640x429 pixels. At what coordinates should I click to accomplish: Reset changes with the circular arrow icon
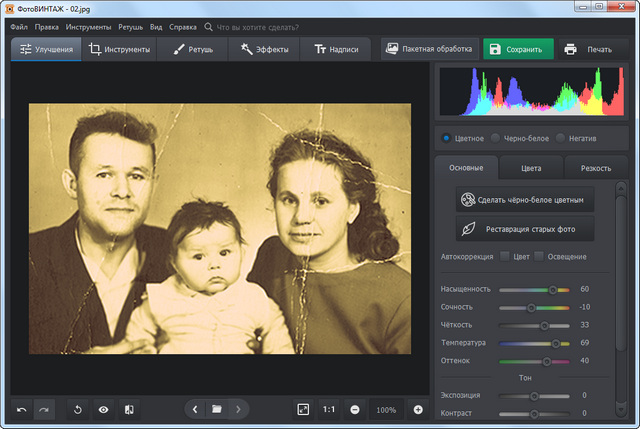coord(77,409)
